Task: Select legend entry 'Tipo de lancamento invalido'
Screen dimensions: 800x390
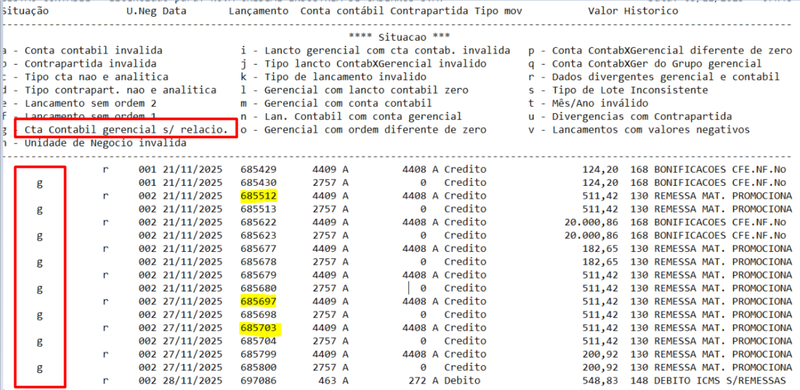Action: [x=345, y=77]
